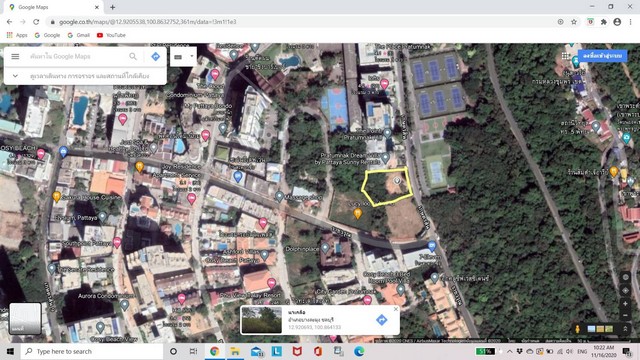Expand the imagery strip with the double chevron

point(625,329)
